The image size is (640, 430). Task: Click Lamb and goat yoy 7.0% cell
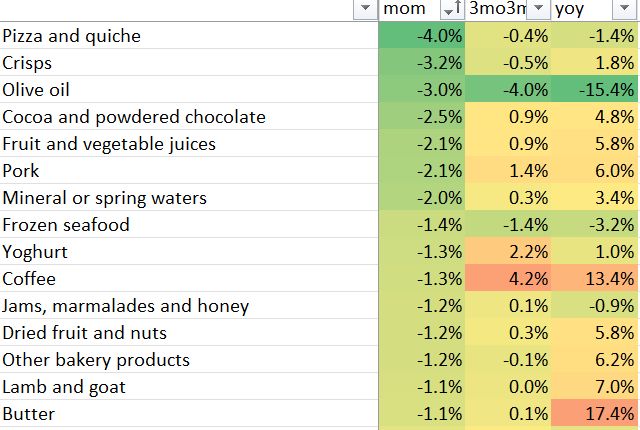[595, 387]
